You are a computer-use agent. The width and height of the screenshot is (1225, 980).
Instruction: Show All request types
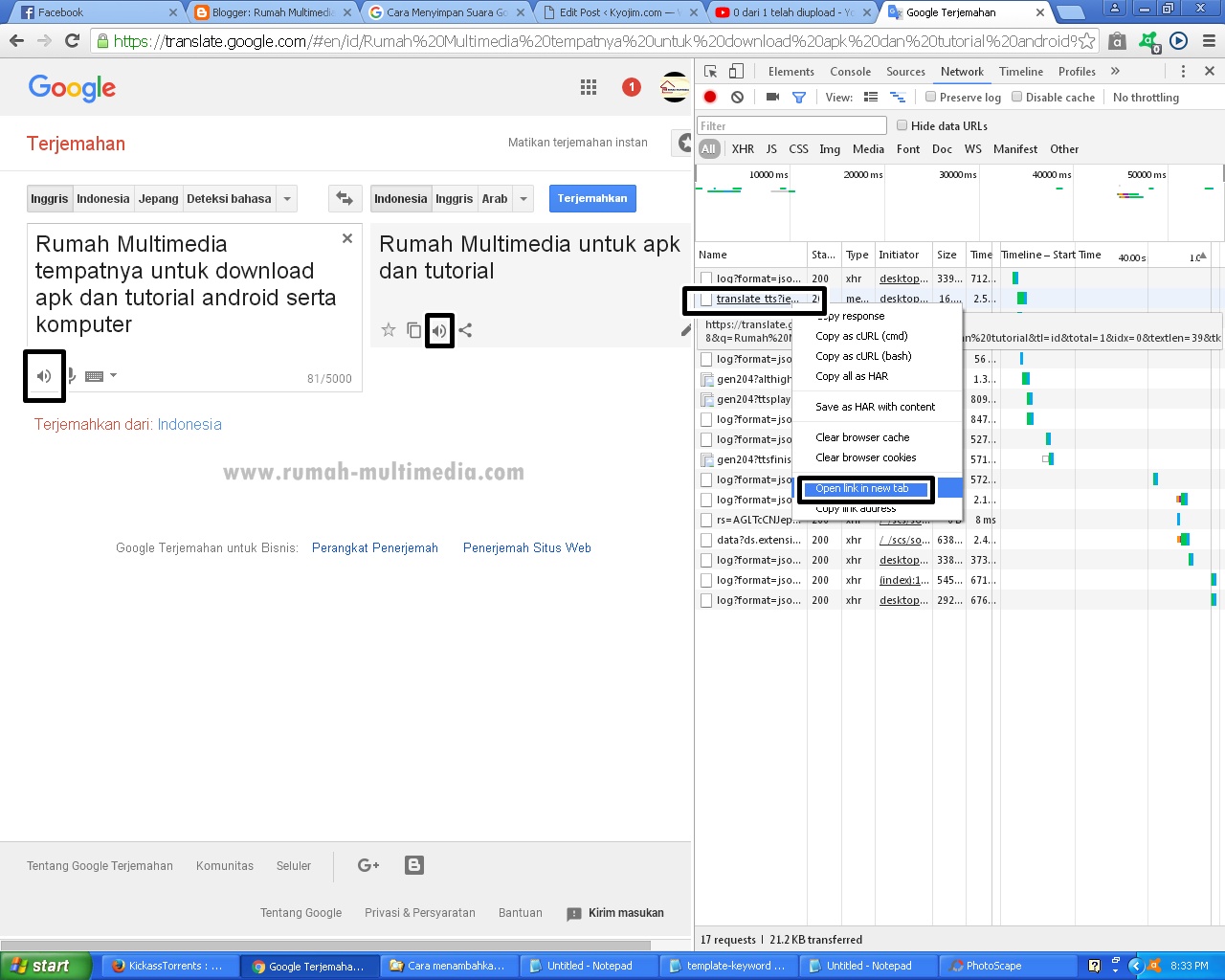pos(708,149)
